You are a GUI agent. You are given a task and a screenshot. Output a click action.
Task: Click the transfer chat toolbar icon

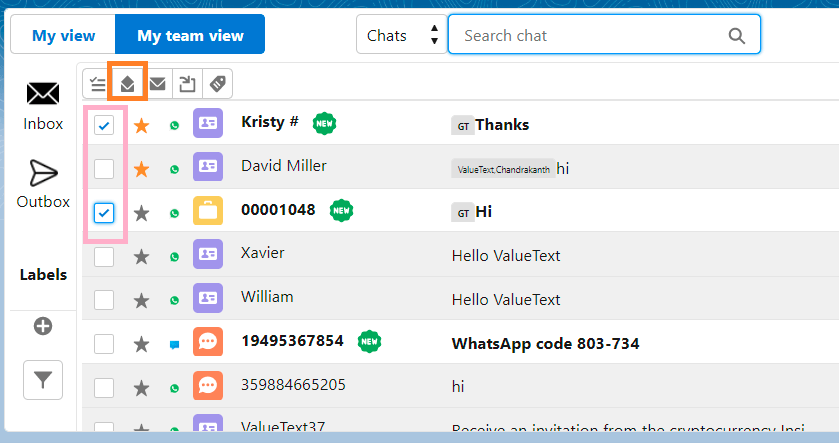pos(187,84)
